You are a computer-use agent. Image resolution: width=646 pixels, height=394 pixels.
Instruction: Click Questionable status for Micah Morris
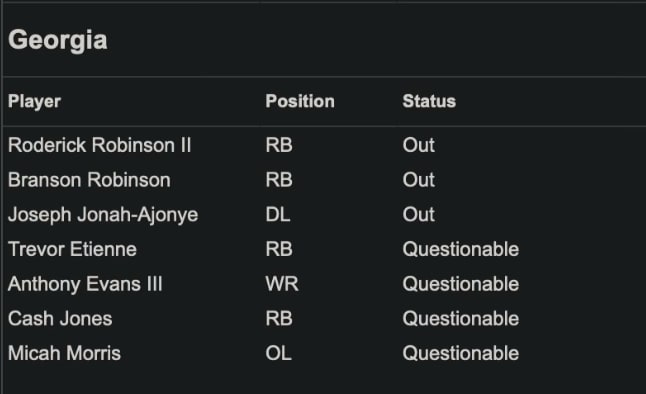coord(461,353)
